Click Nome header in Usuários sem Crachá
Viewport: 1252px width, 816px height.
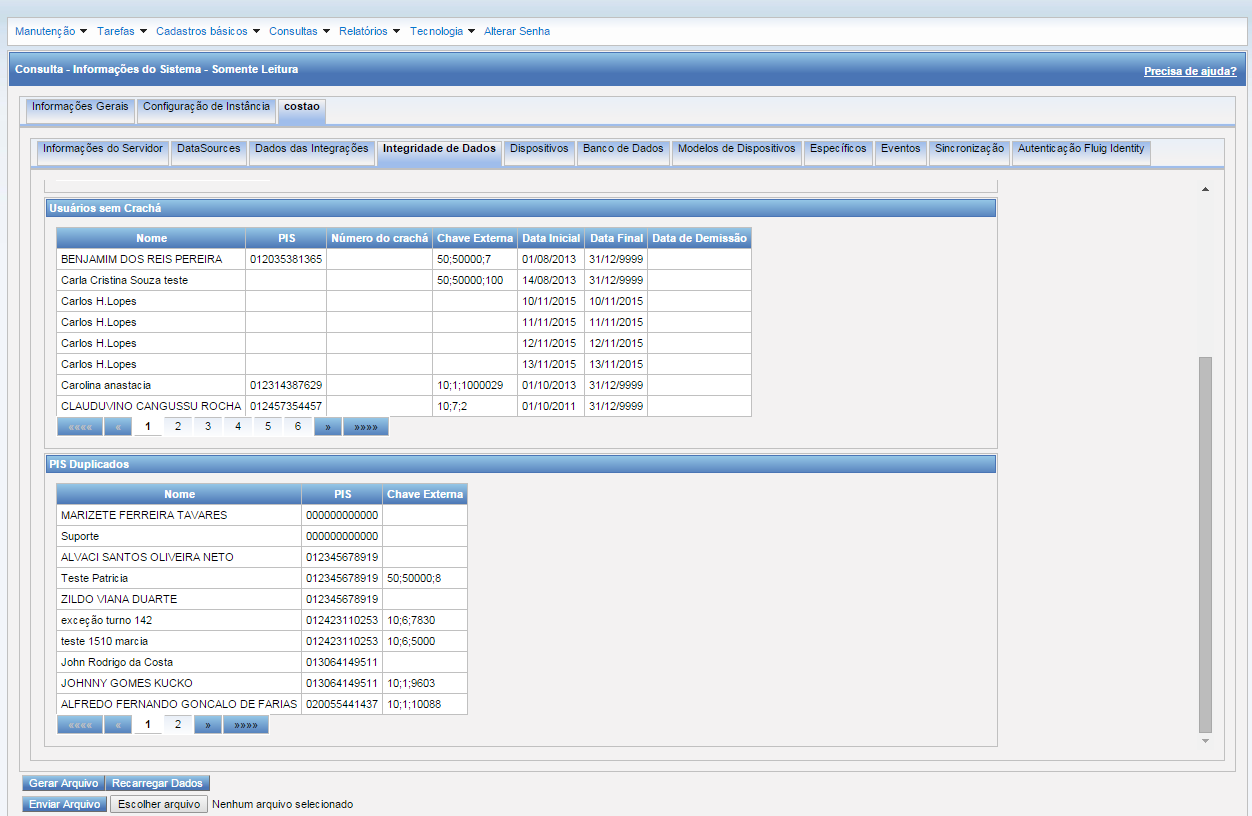pyautogui.click(x=151, y=238)
